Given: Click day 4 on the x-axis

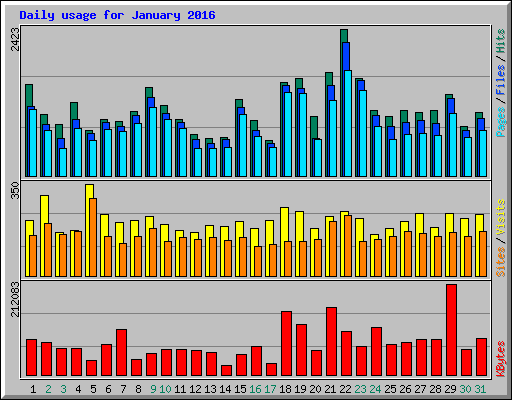Looking at the screenshot, I should click(x=78, y=389).
